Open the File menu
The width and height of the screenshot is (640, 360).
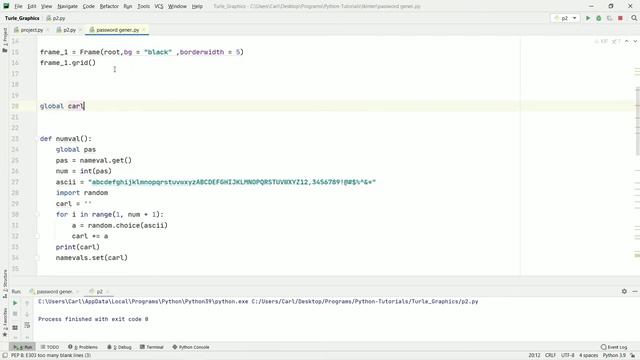tap(18, 6)
